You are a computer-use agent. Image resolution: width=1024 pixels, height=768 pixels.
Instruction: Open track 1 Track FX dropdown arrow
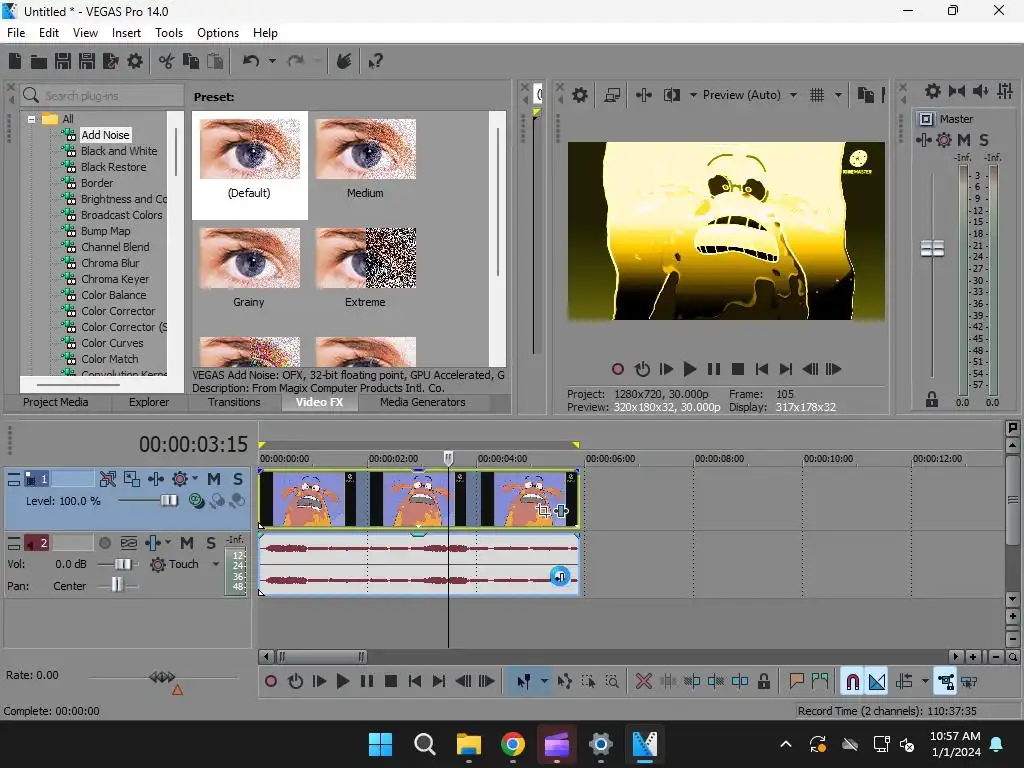(x=195, y=479)
